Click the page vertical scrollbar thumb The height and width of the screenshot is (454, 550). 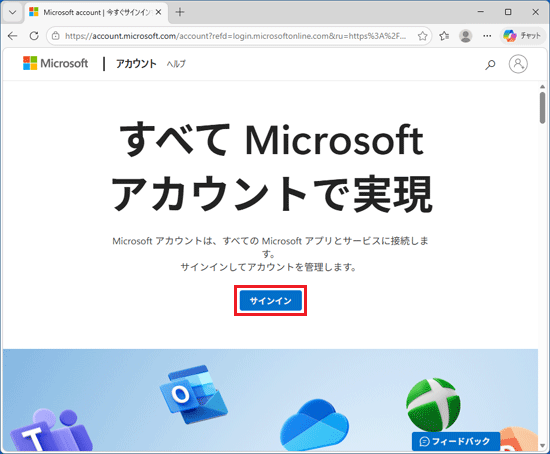pos(542,108)
